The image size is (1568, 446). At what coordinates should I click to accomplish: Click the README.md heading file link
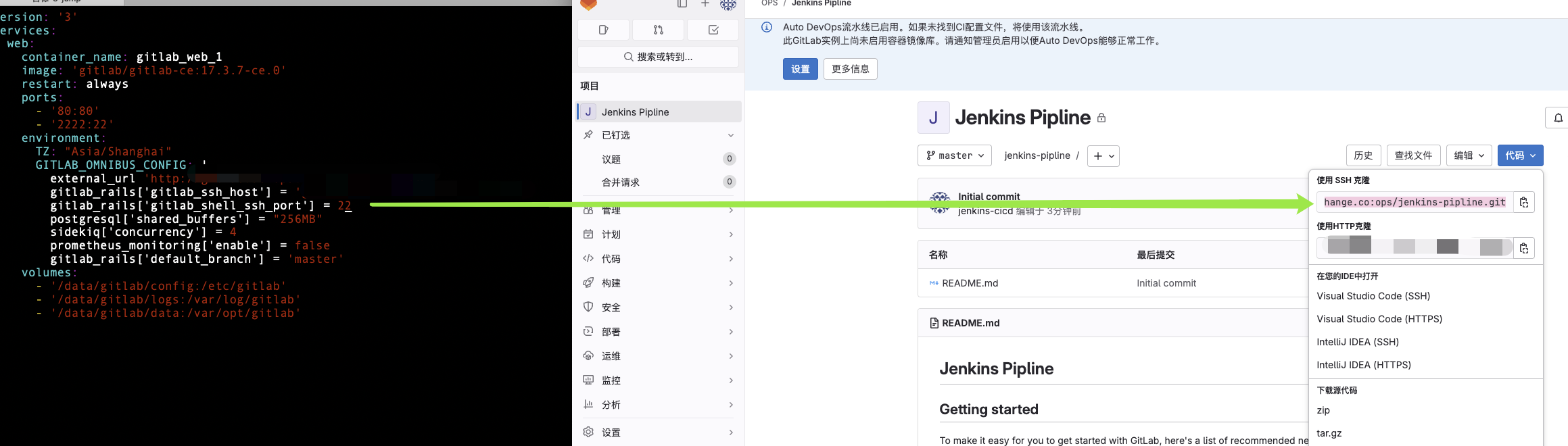point(970,323)
